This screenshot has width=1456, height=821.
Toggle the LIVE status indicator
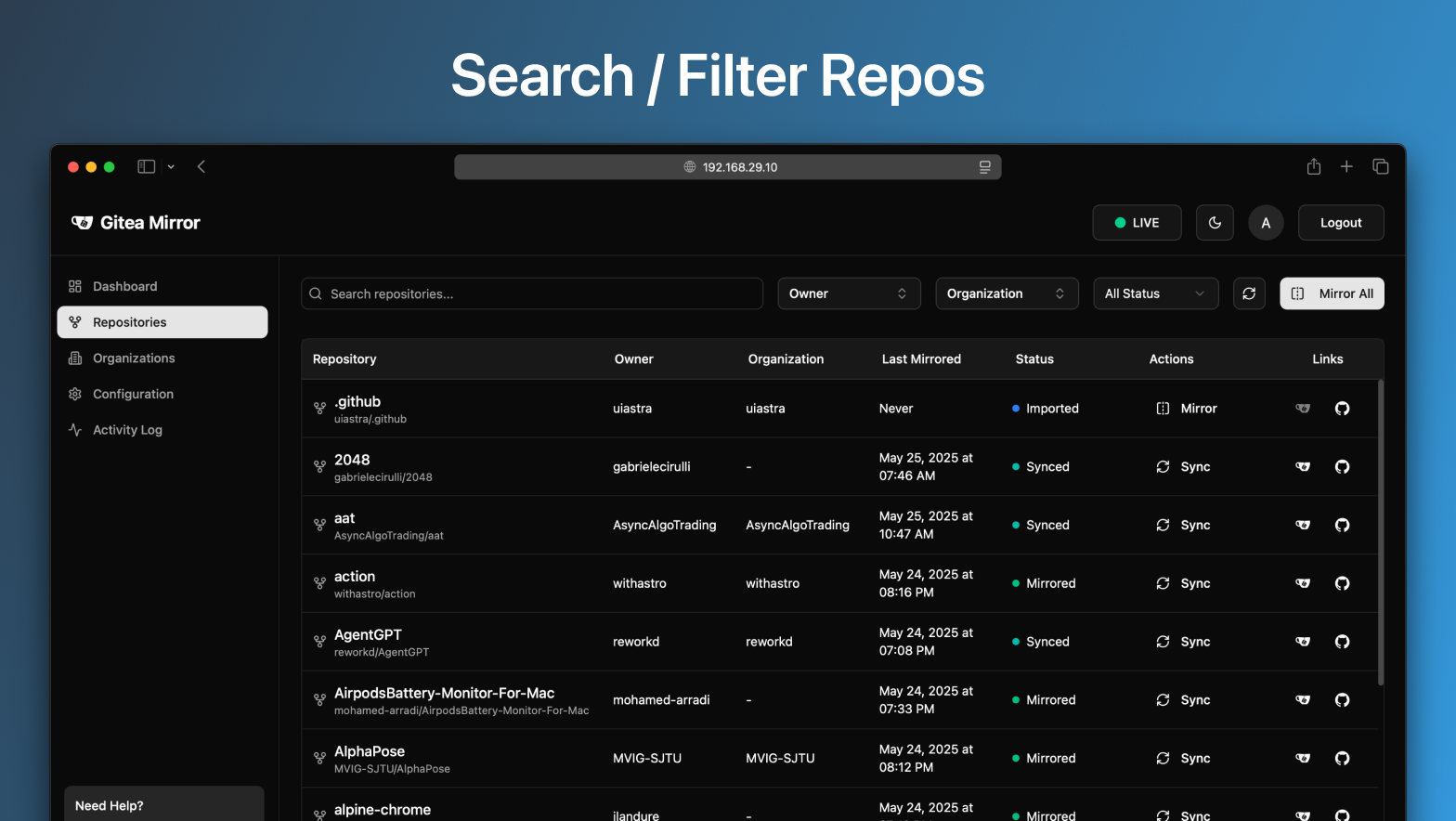1137,223
